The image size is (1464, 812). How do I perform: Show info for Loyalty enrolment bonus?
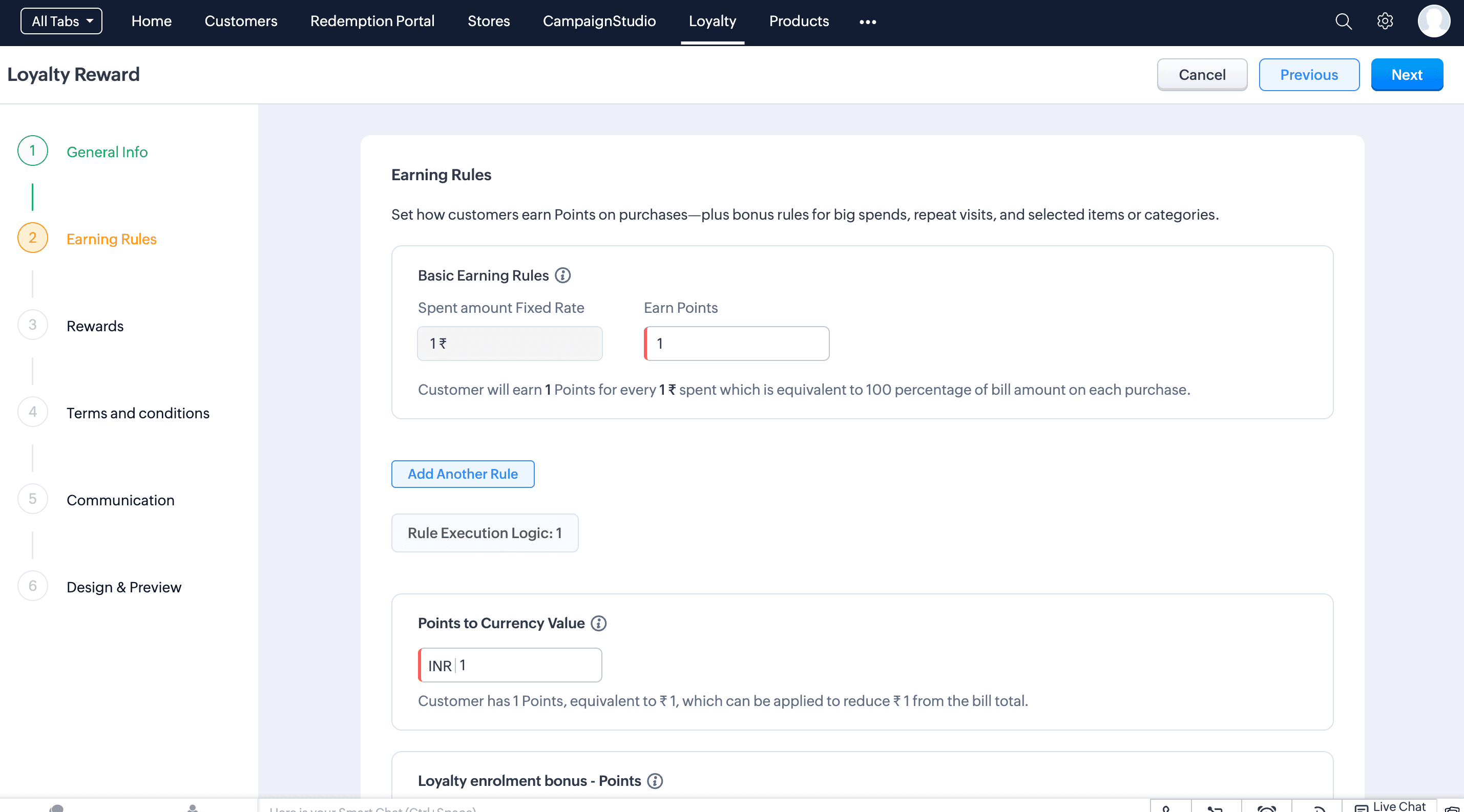click(x=655, y=781)
